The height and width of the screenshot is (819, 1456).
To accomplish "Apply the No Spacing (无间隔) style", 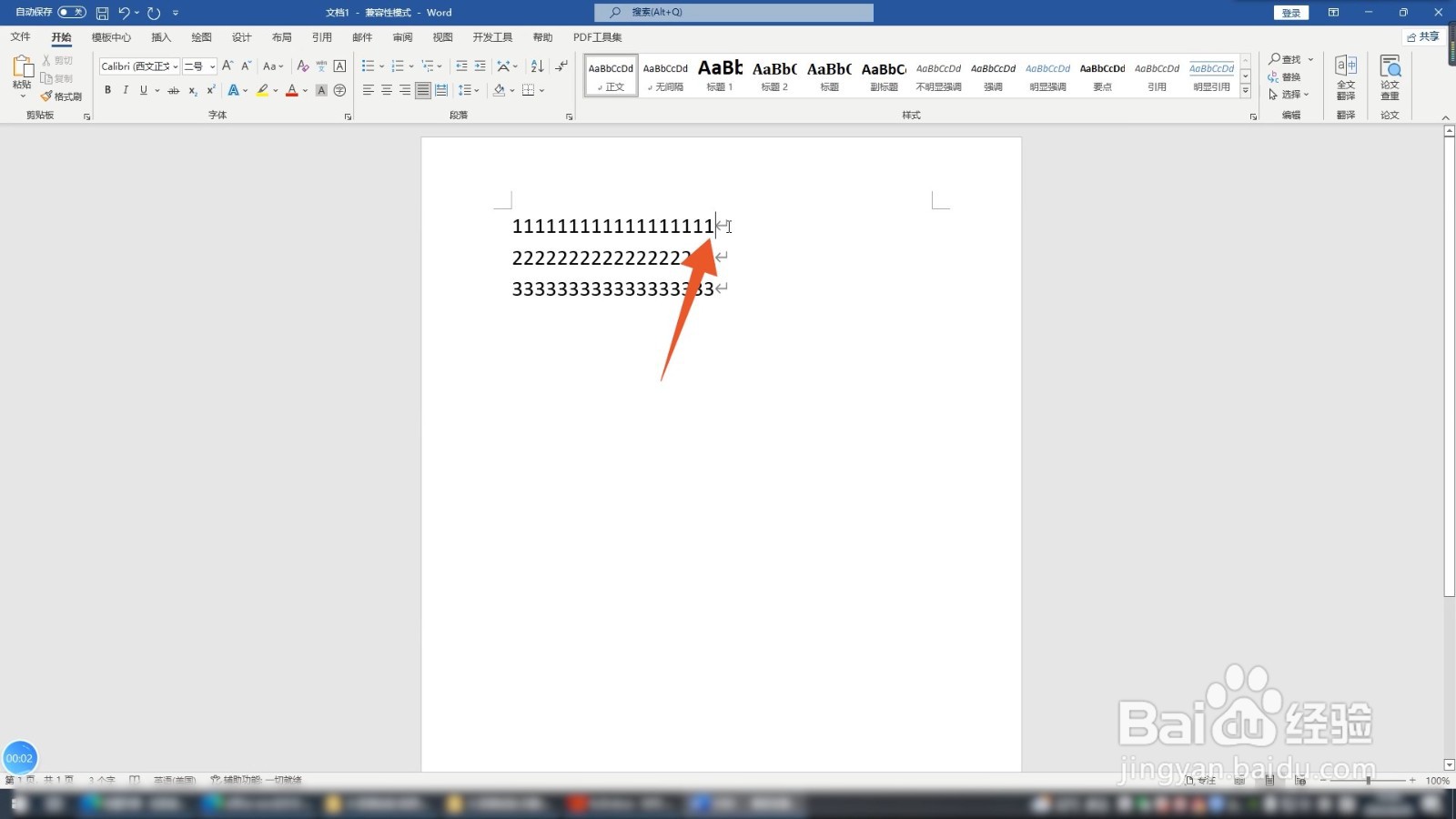I will click(665, 75).
